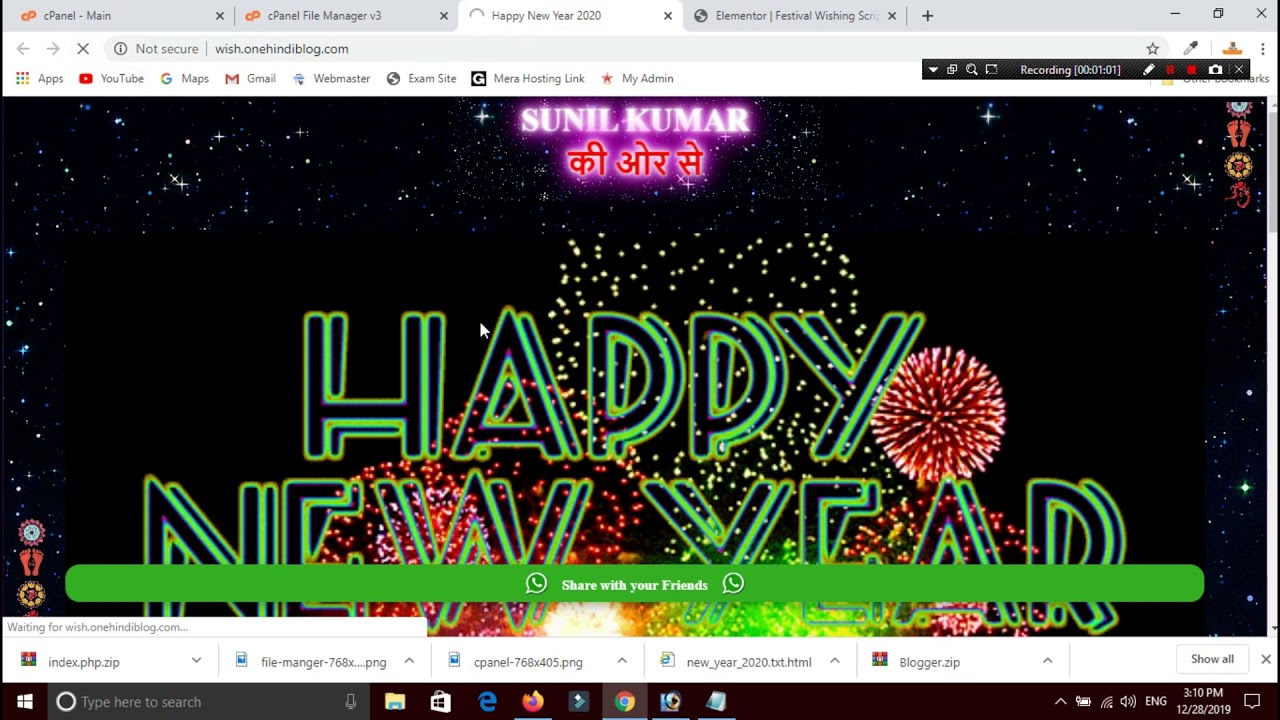
Task: Click the microphone icon in taskbar search
Action: pos(350,702)
